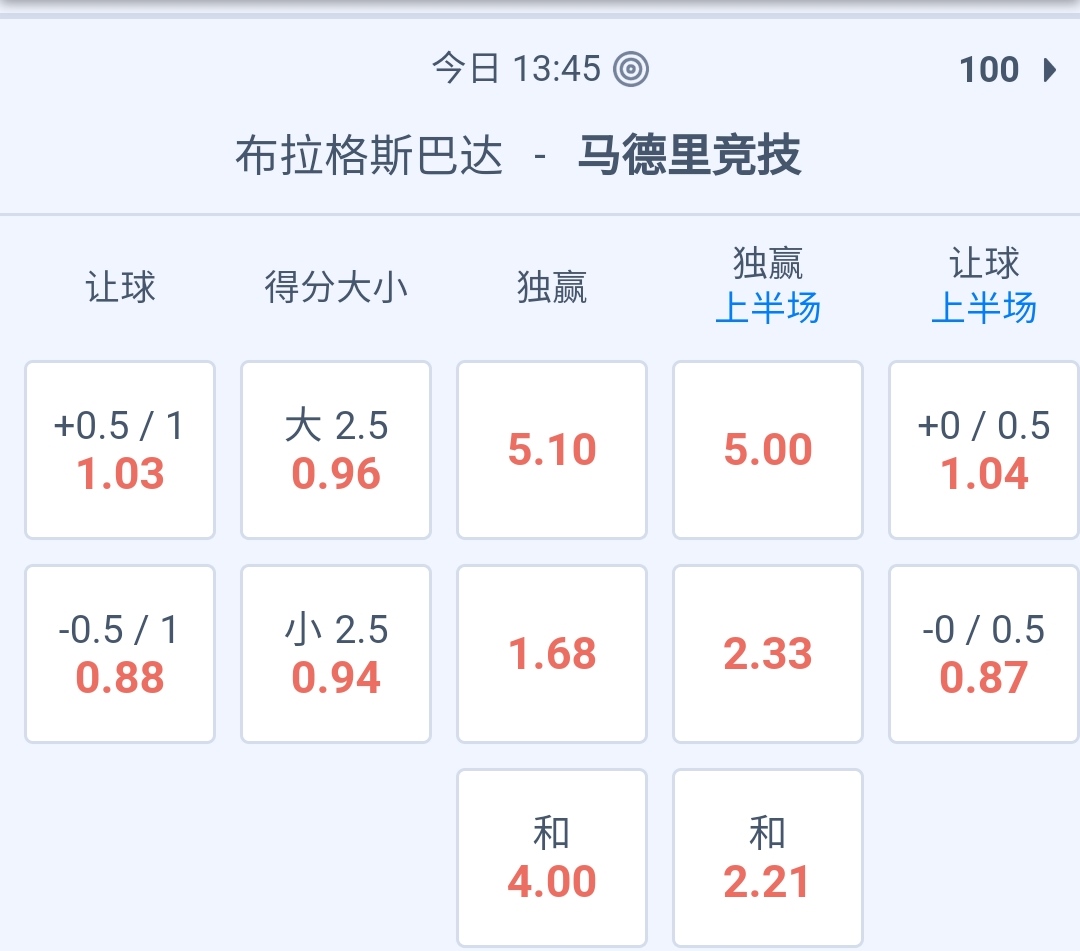
Task: Choose the full-time draw at 4.00
Action: [552, 857]
